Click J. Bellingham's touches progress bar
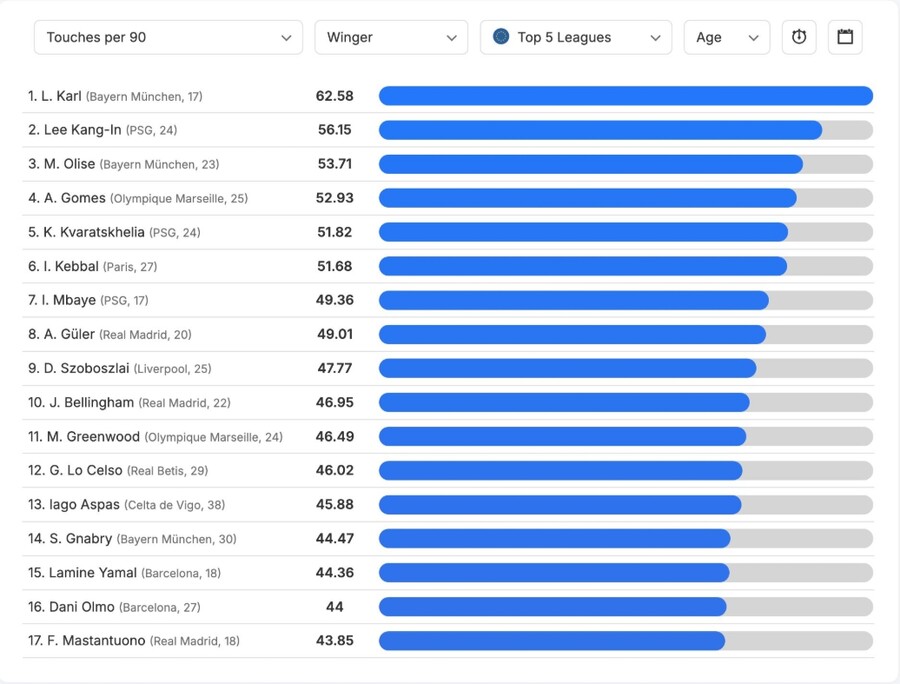The image size is (900, 684). pyautogui.click(x=564, y=402)
